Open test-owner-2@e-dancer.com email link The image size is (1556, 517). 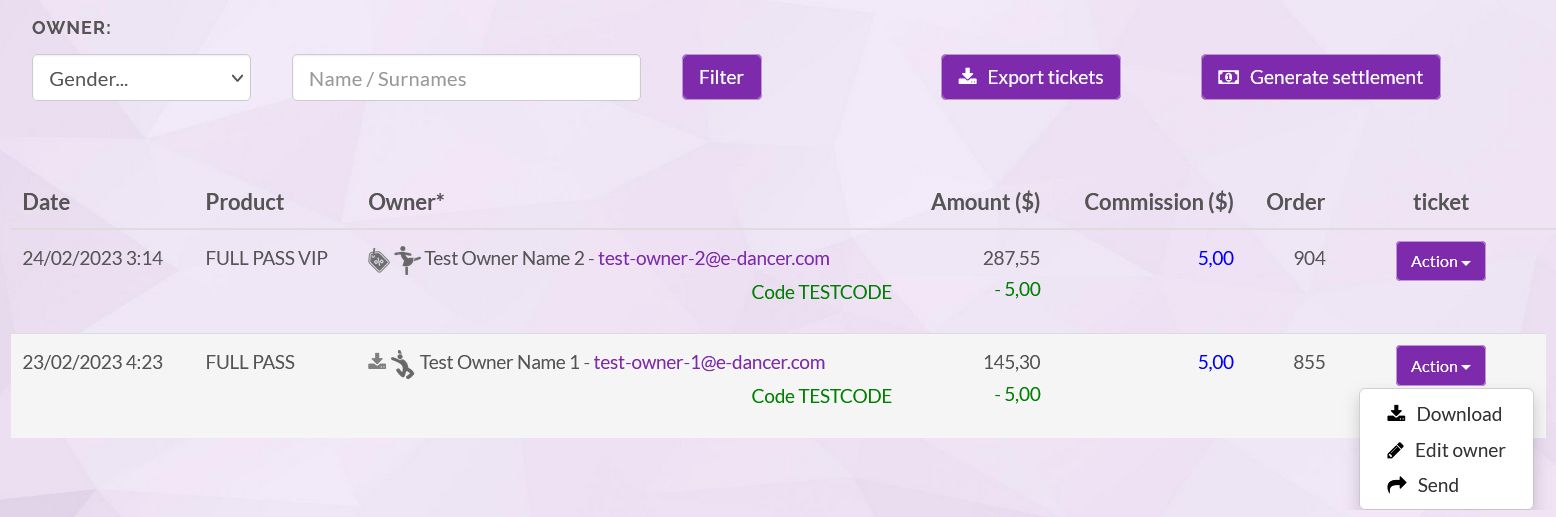pos(714,258)
